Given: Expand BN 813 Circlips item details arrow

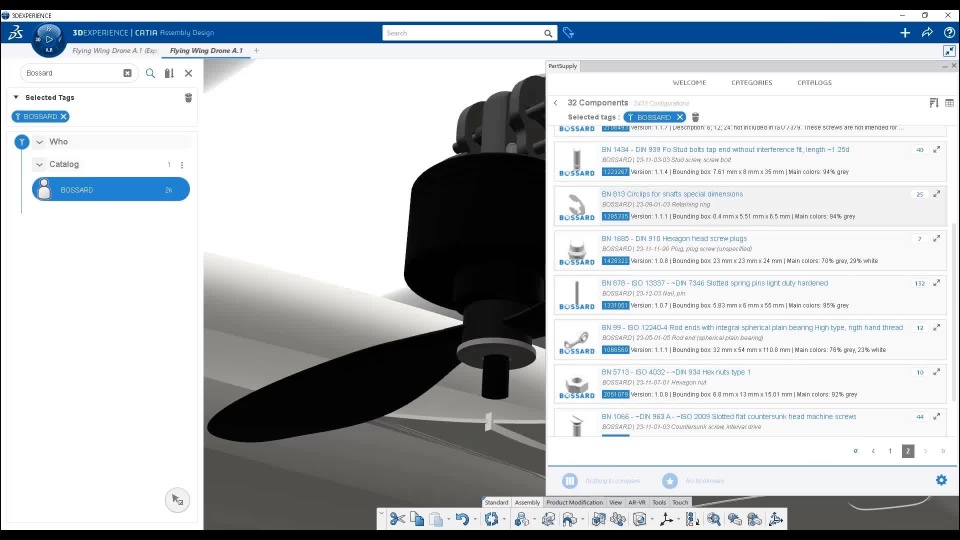Looking at the screenshot, I should [x=937, y=194].
